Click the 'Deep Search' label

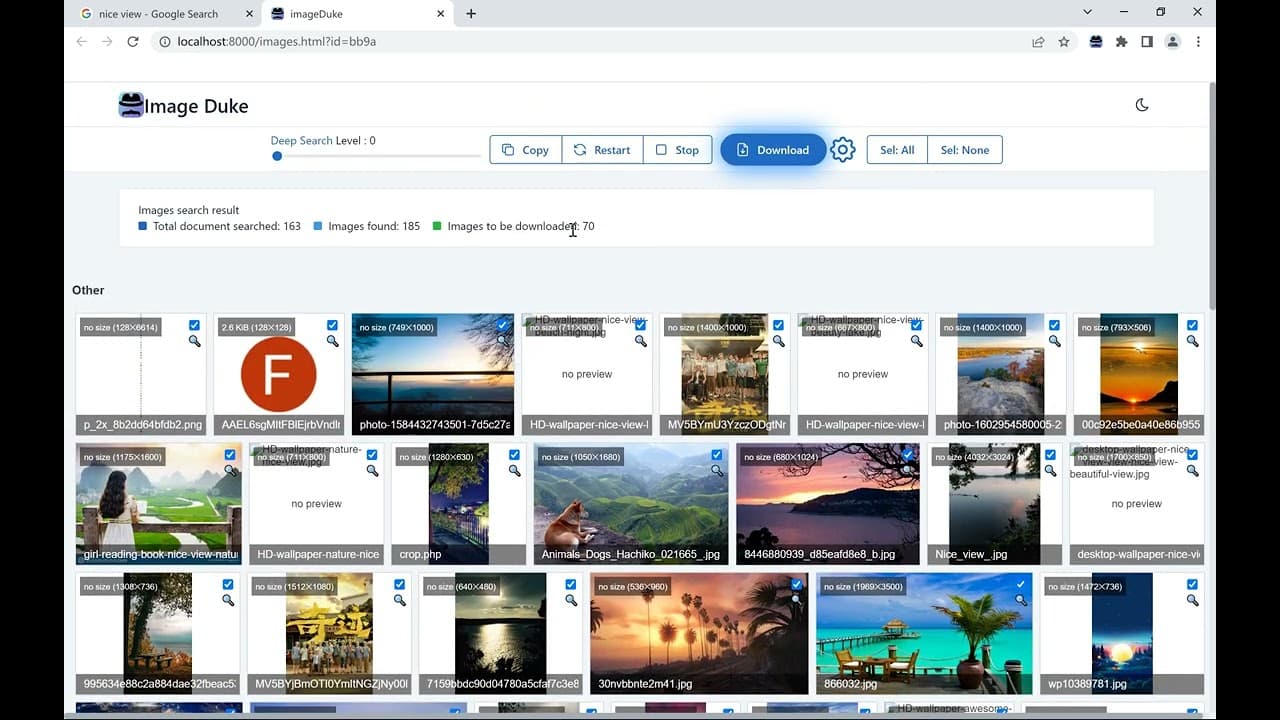click(301, 141)
